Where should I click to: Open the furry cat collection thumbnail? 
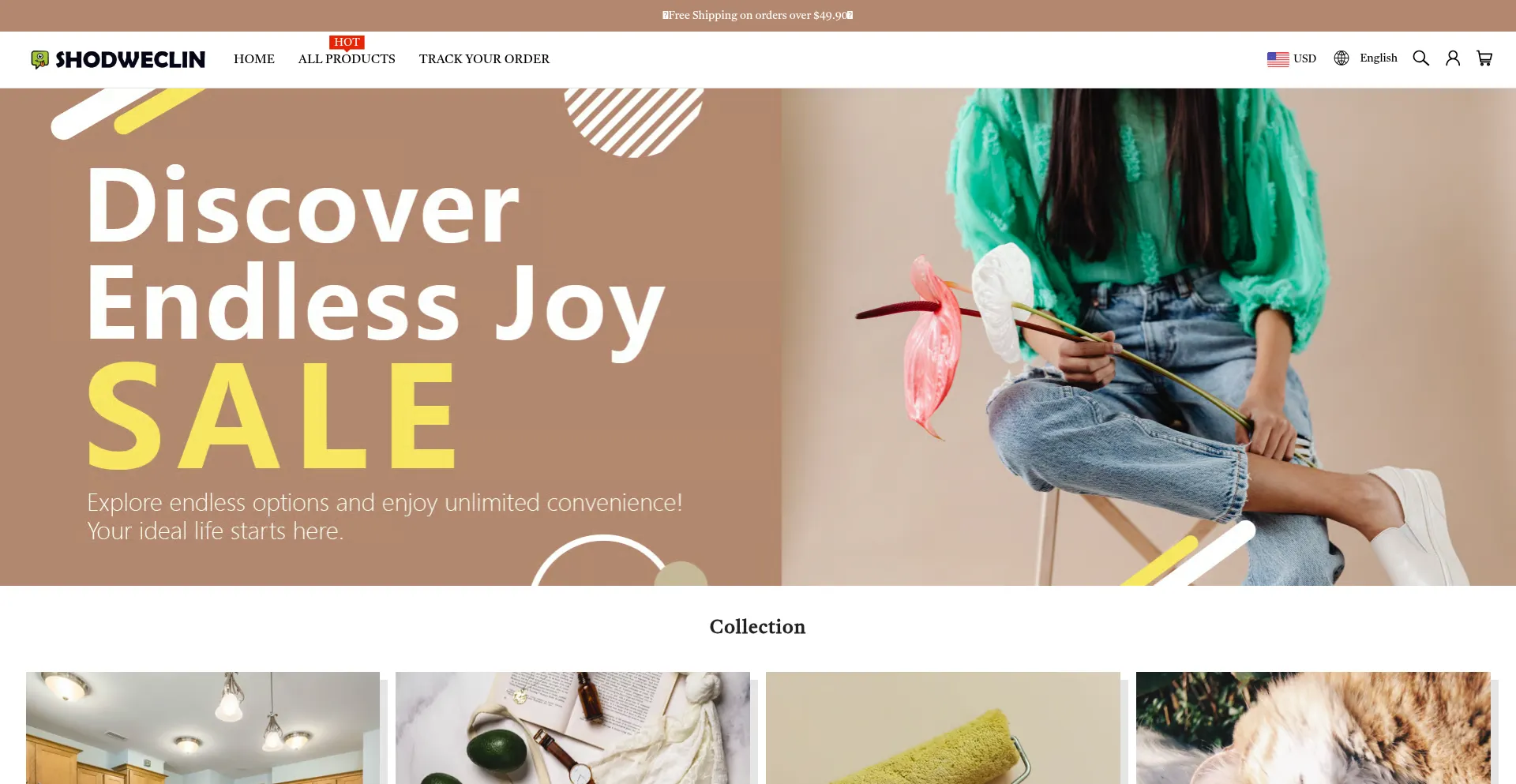tap(1313, 728)
